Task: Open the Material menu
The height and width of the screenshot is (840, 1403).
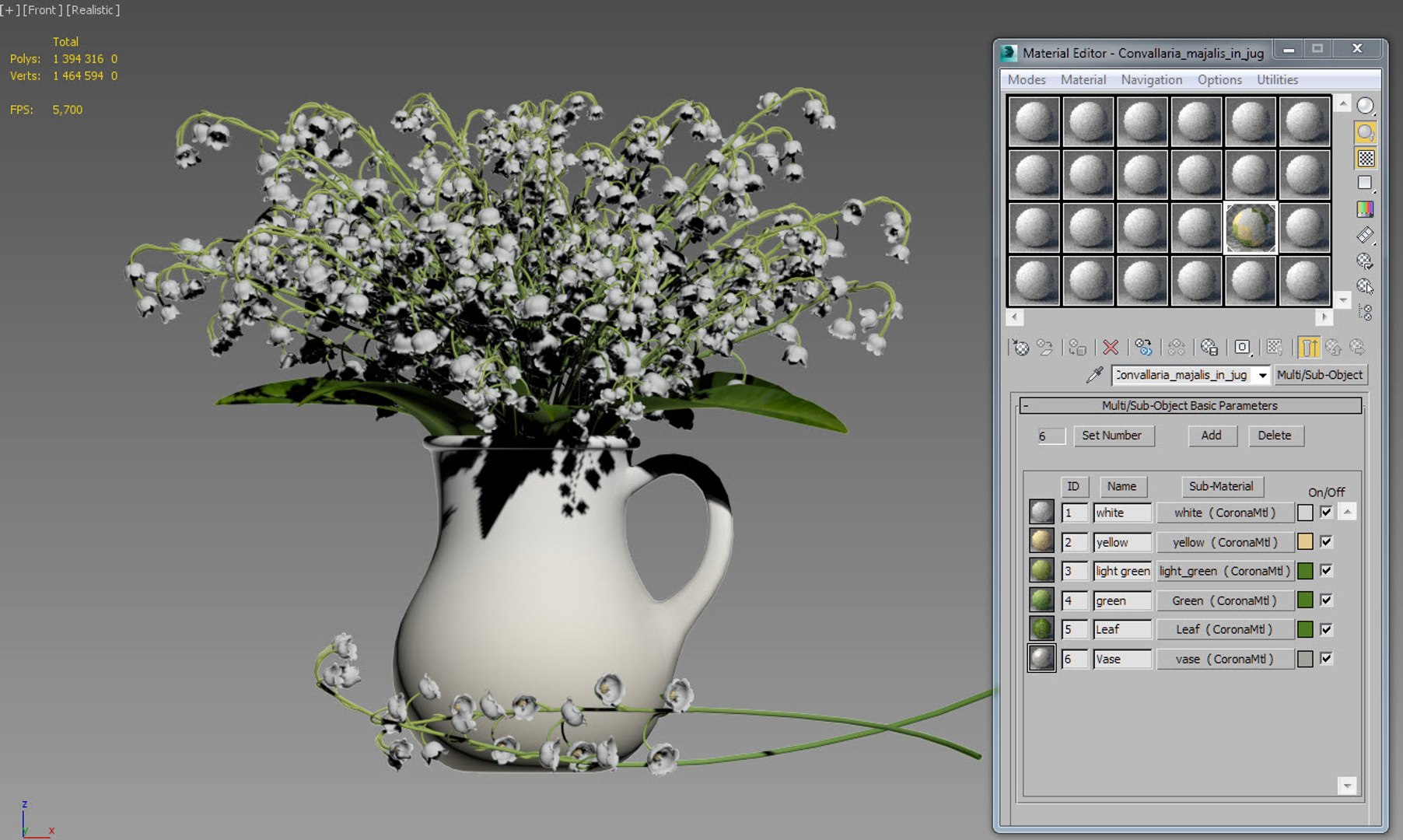Action: (1083, 80)
